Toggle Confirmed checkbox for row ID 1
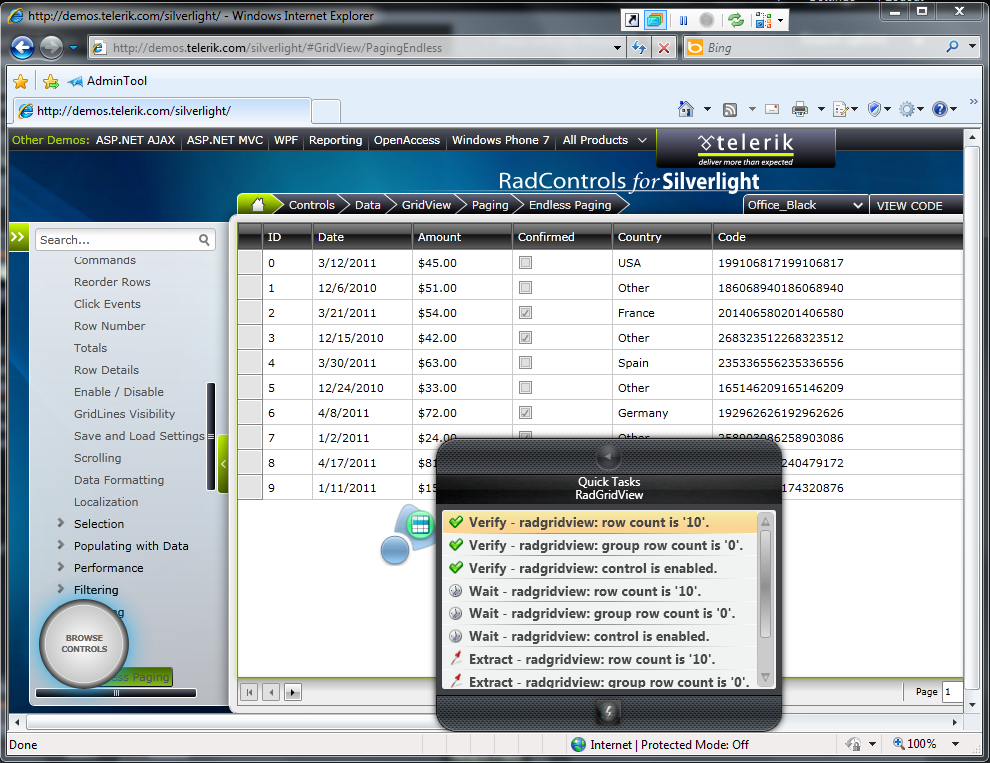The width and height of the screenshot is (990, 763). click(x=525, y=287)
